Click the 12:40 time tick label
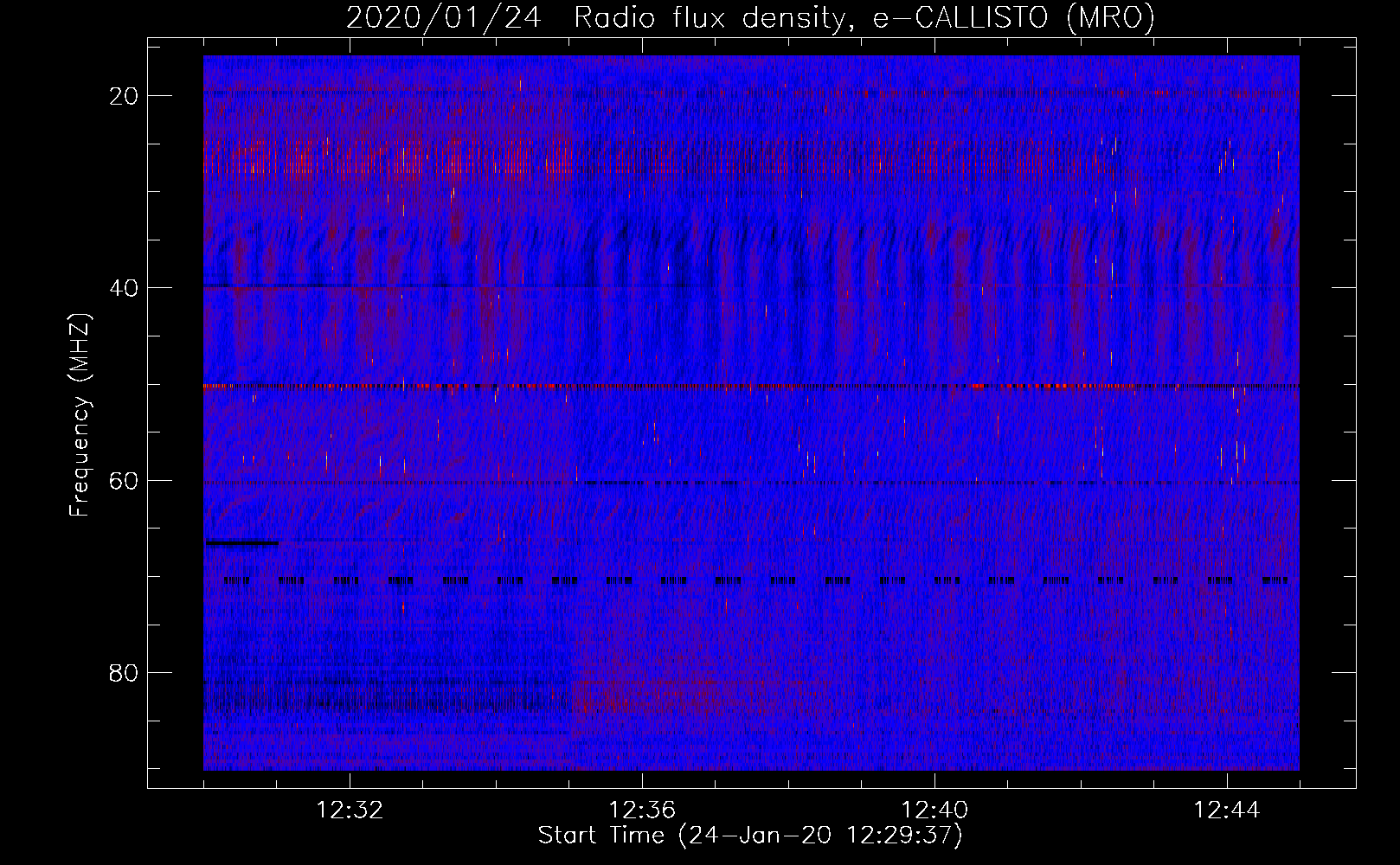Viewport: 1400px width, 865px height. point(934,811)
